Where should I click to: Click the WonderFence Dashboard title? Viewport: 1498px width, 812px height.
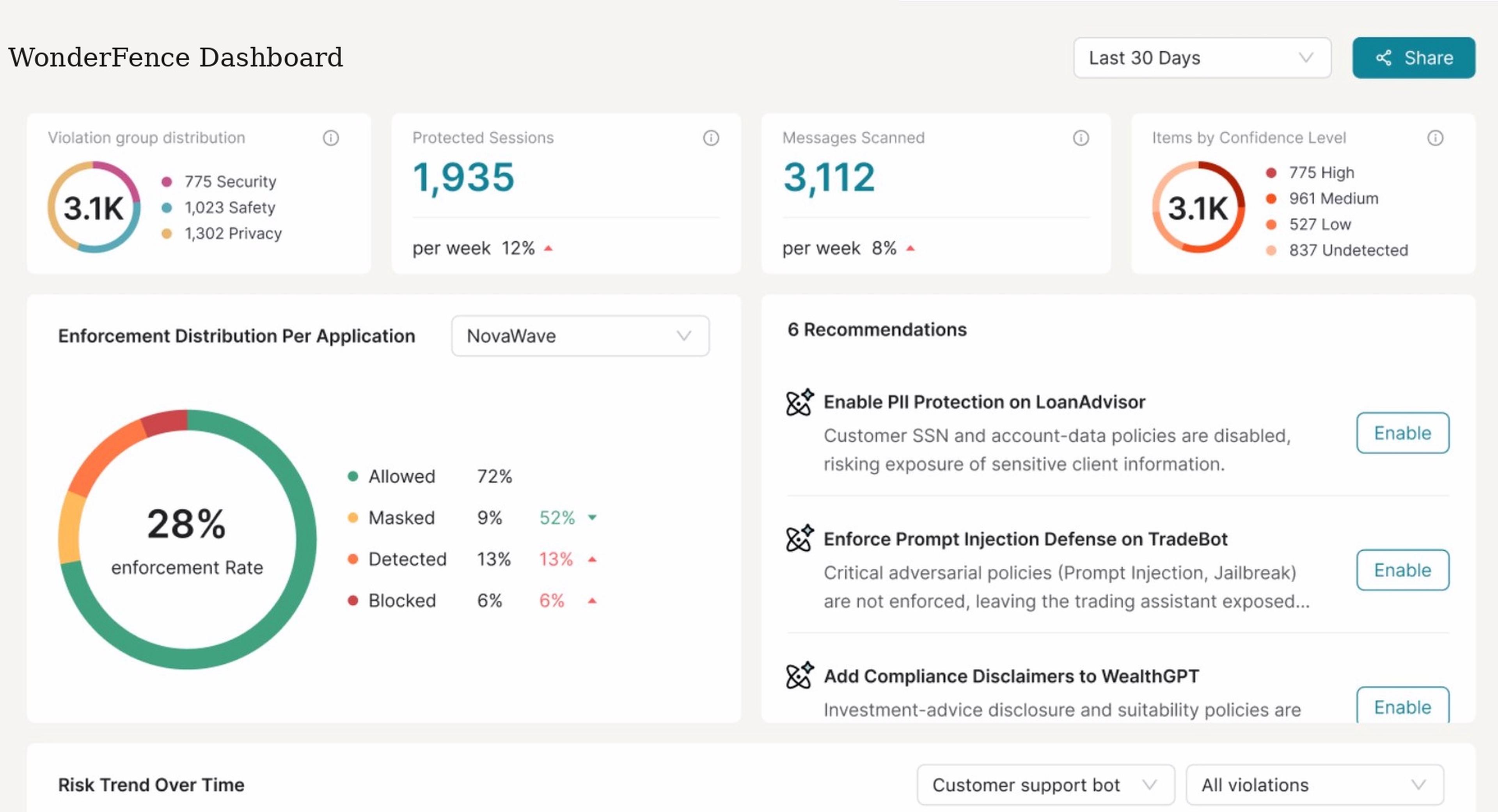click(x=176, y=58)
